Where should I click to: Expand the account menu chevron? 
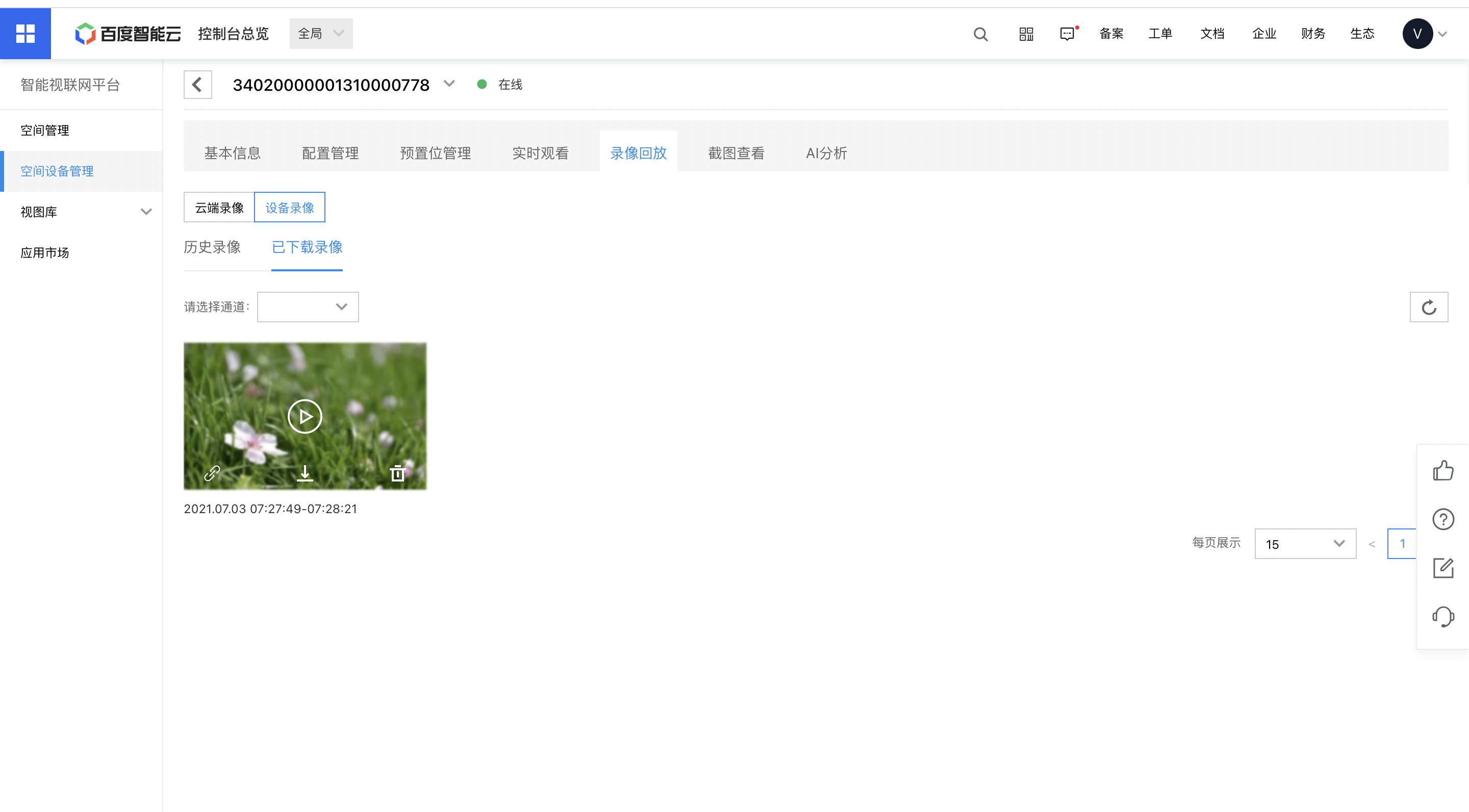tap(1443, 34)
